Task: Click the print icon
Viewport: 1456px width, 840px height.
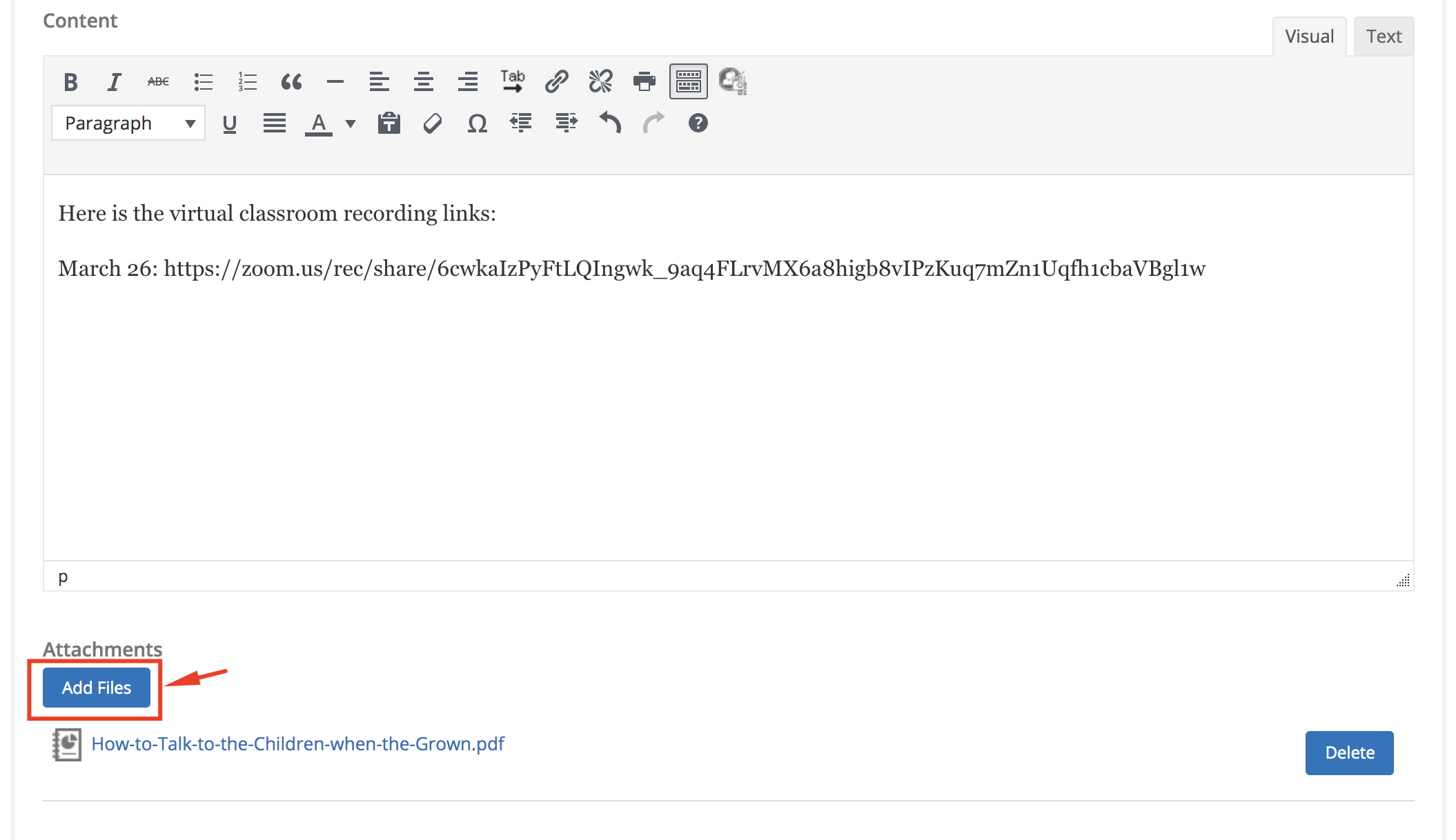Action: 645,82
